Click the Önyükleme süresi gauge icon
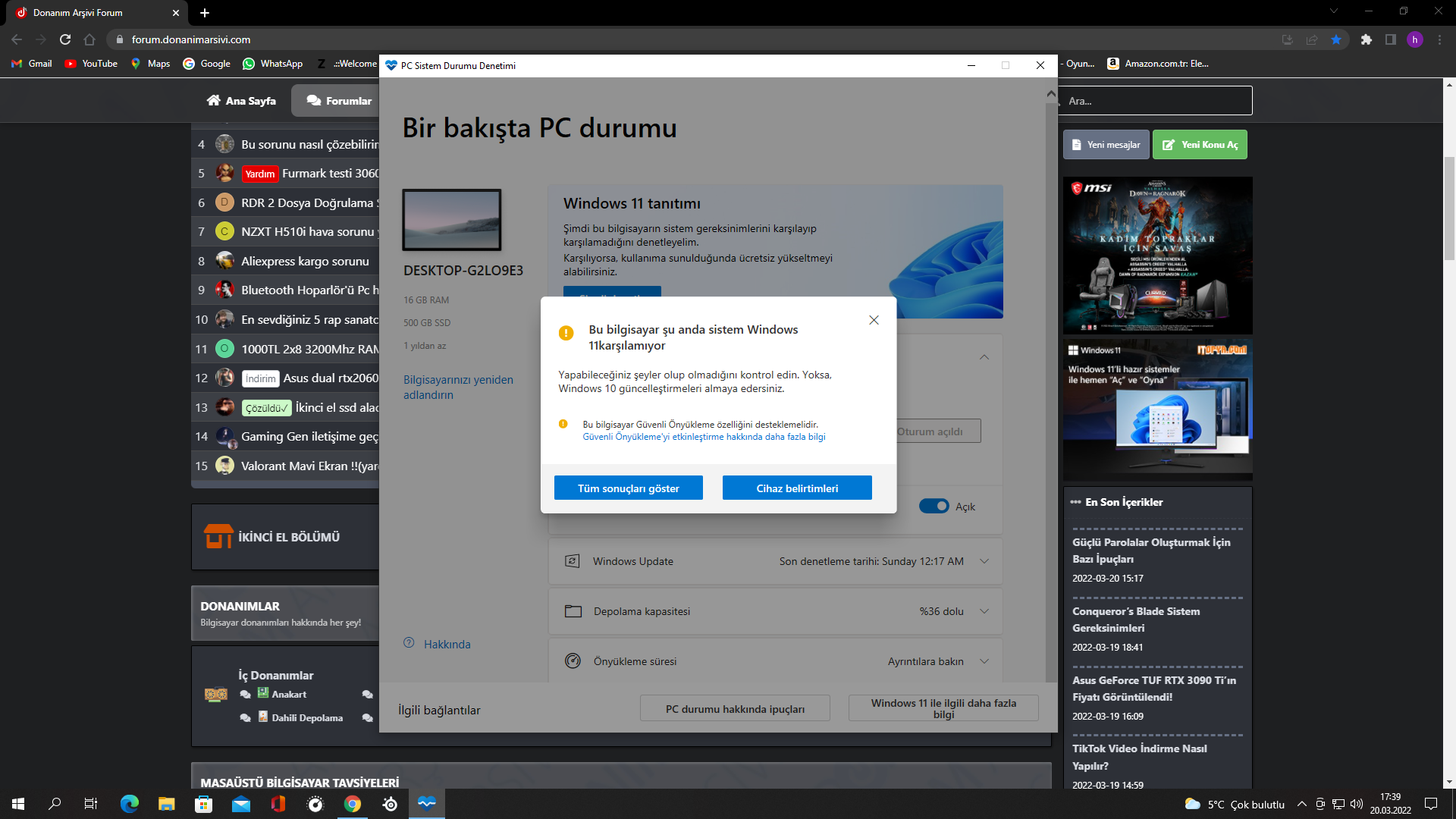Viewport: 1456px width, 819px height. click(573, 661)
